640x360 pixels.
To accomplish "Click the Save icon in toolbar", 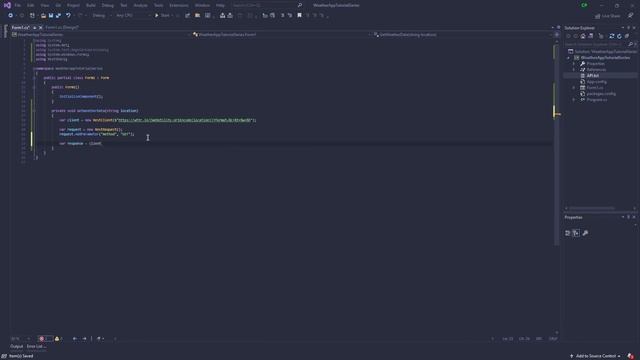I will [51, 16].
